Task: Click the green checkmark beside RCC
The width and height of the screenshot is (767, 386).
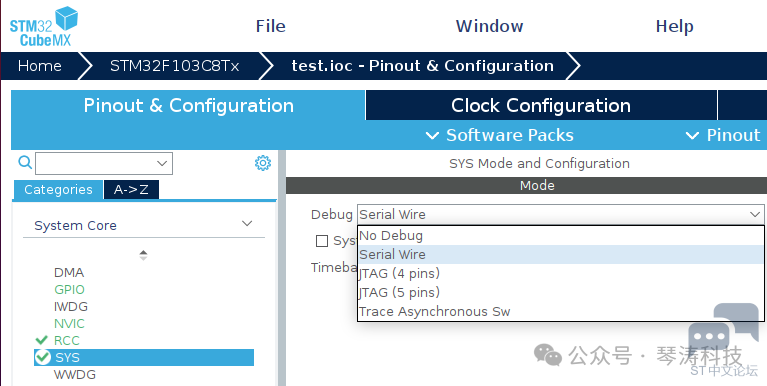Action: click(42, 340)
